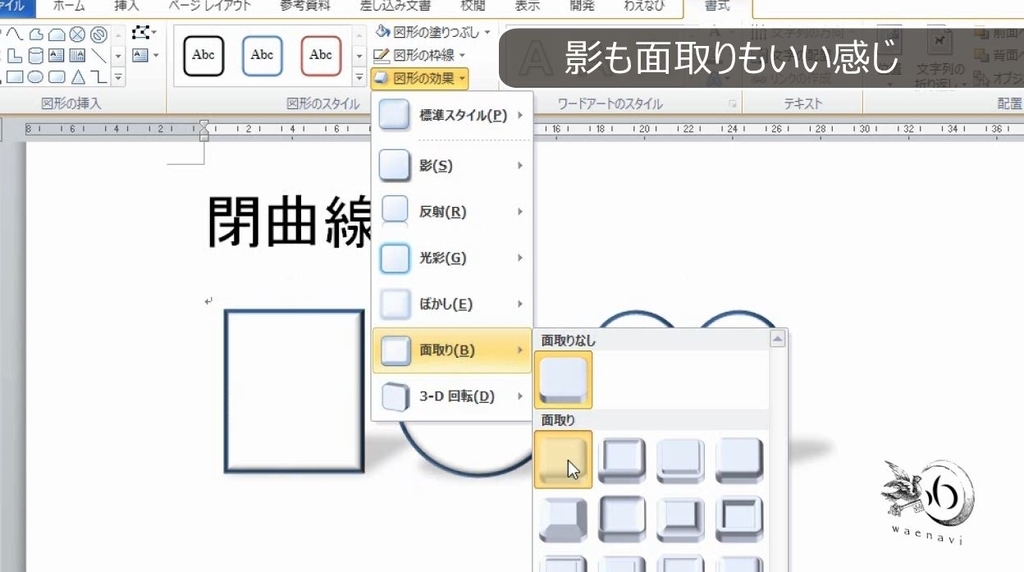
Task: Move the shapes gallery down one row
Action: click(118, 56)
